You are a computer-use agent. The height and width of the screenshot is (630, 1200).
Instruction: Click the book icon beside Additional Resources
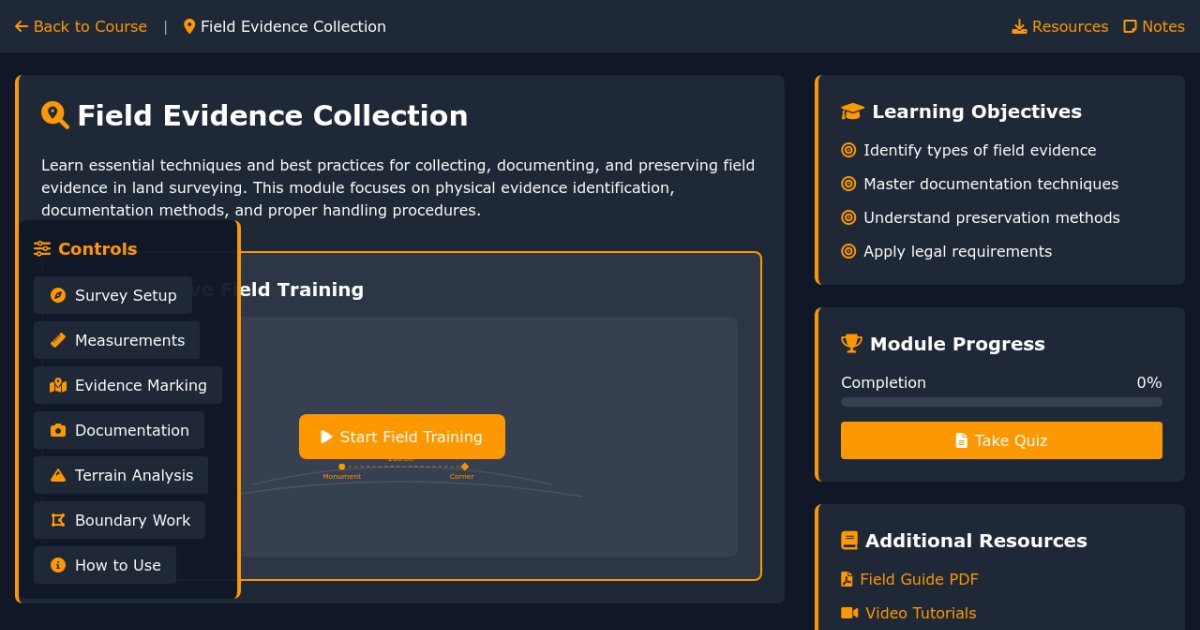point(849,540)
